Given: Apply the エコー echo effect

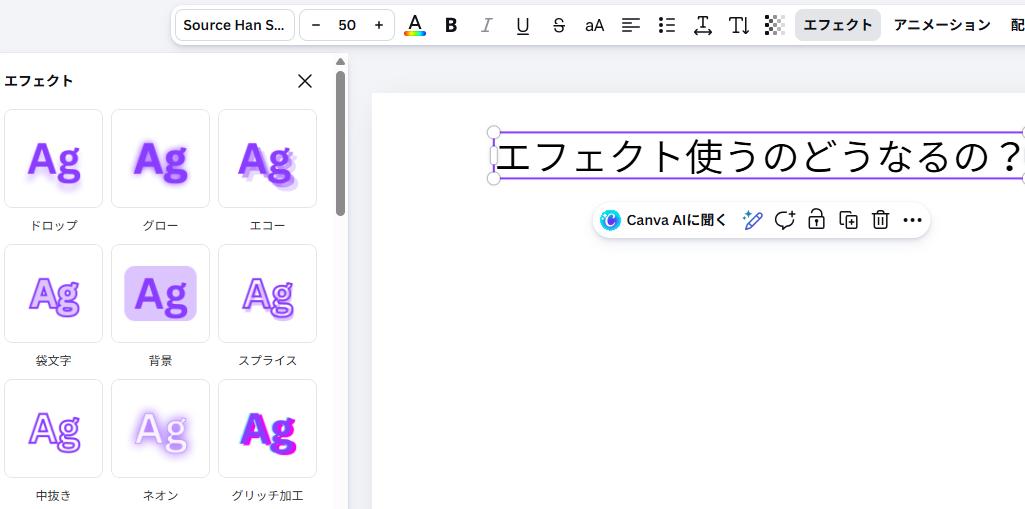Looking at the screenshot, I should pos(267,159).
